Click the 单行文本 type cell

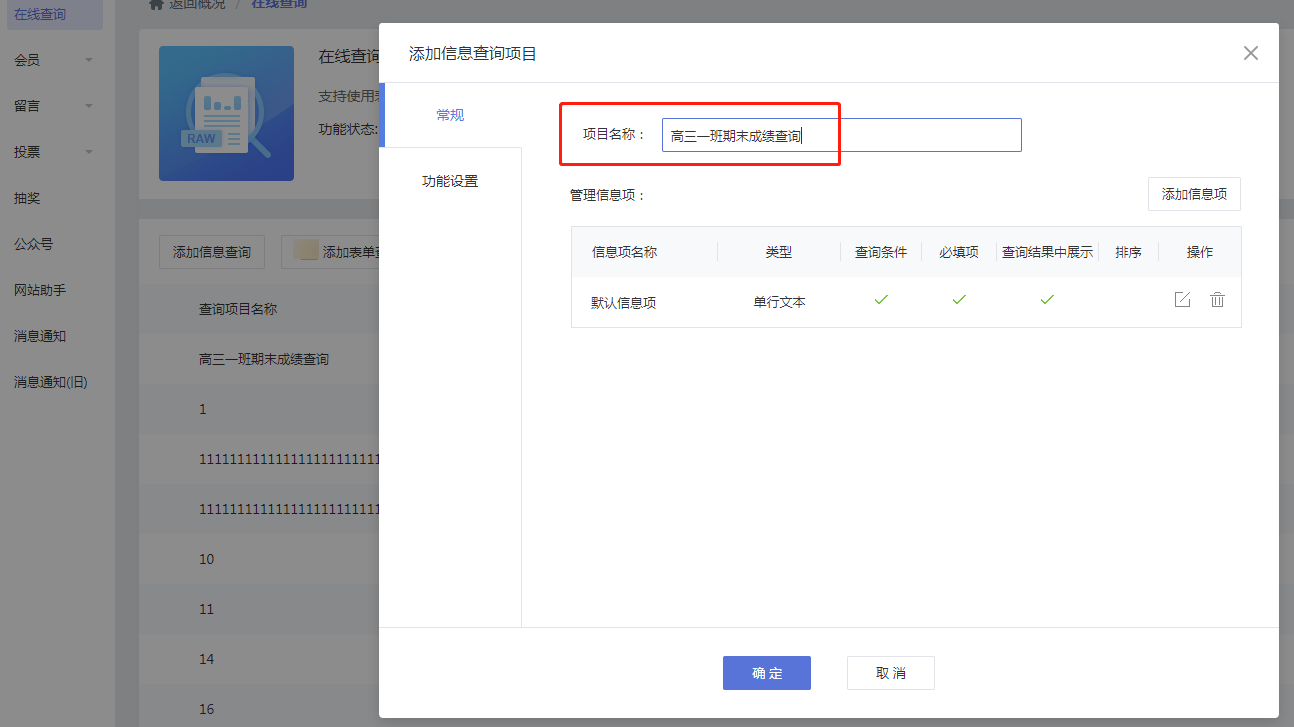point(780,302)
